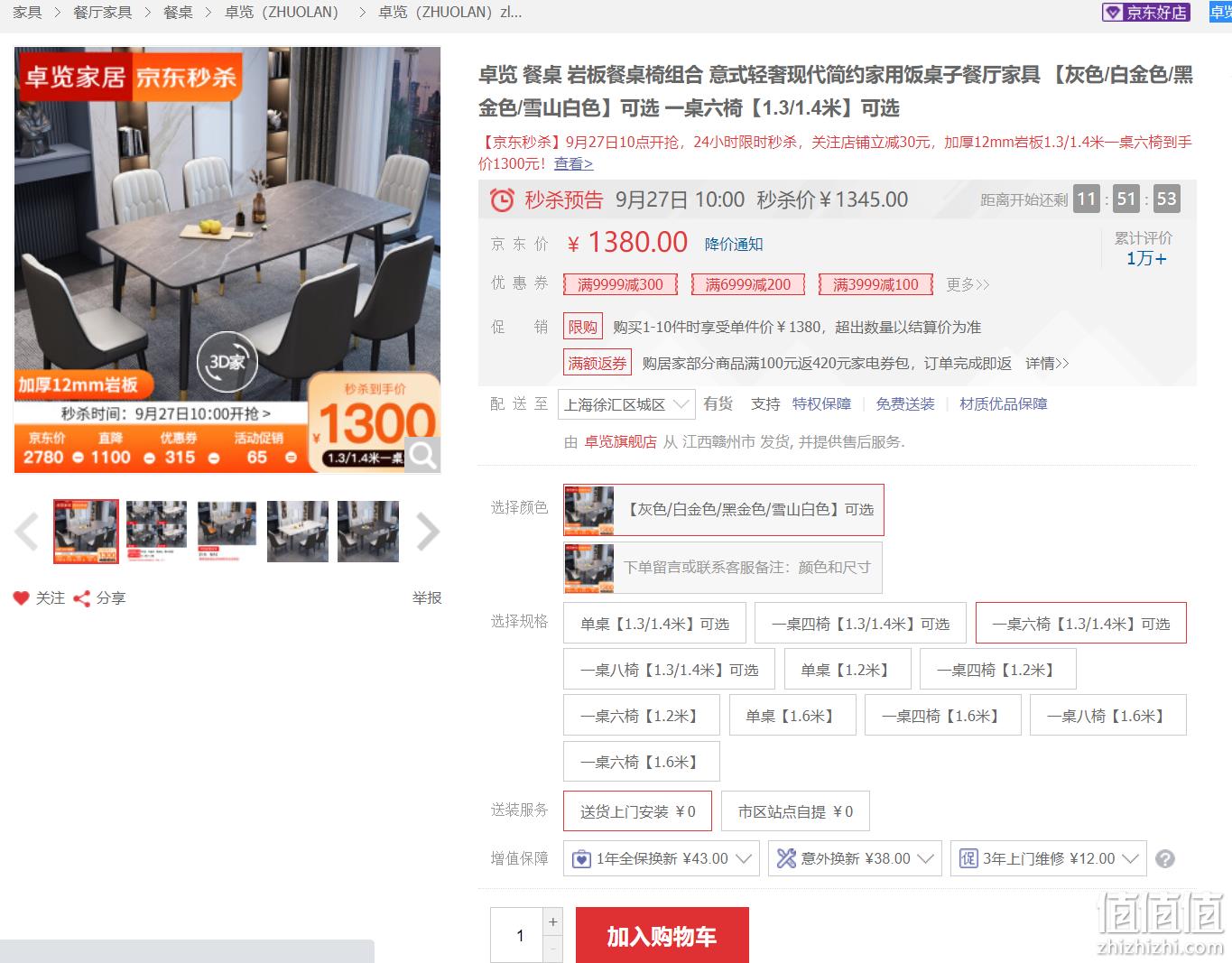Click the 免费送装 link
This screenshot has height=963, width=1232.
(x=905, y=403)
